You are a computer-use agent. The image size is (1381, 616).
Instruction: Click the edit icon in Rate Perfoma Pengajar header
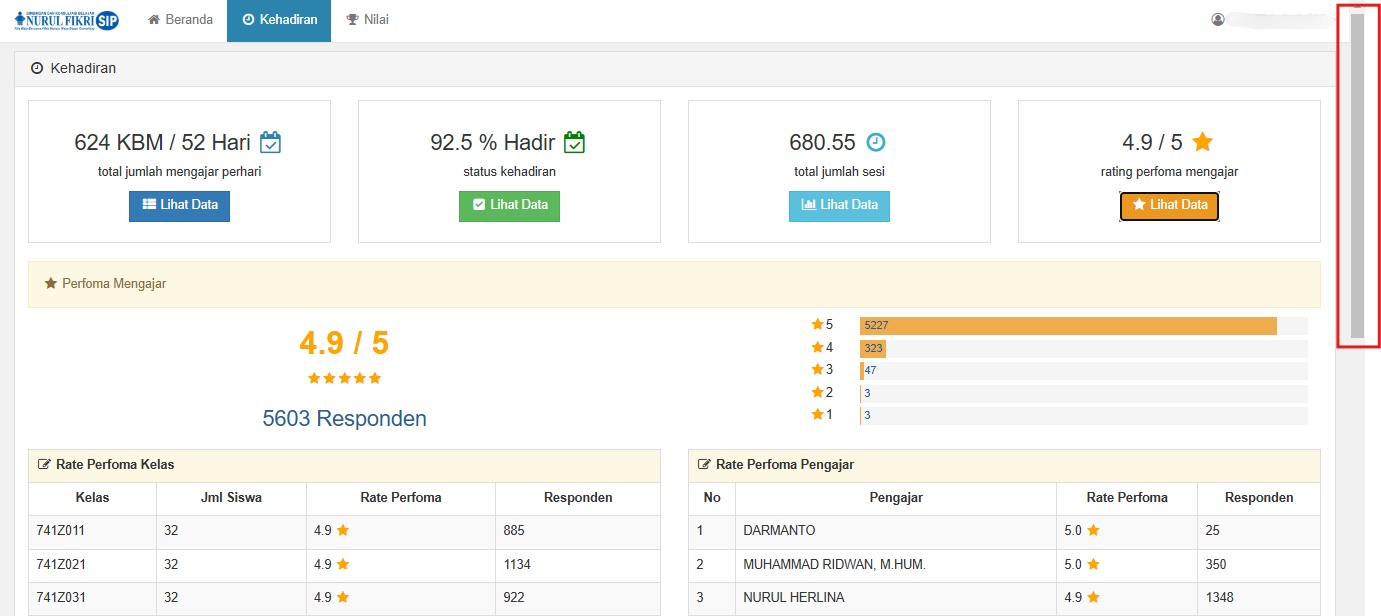(704, 465)
